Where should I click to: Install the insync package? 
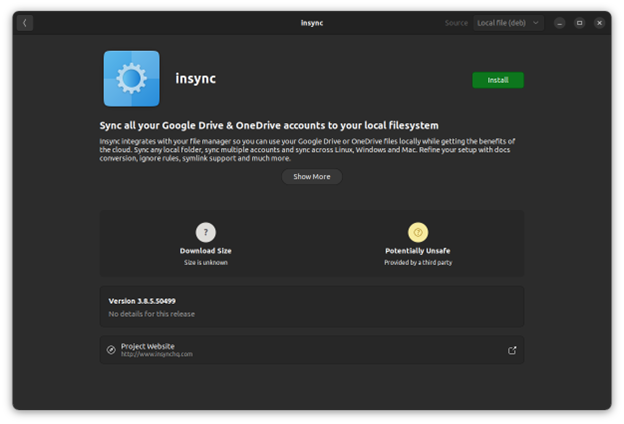coord(498,80)
